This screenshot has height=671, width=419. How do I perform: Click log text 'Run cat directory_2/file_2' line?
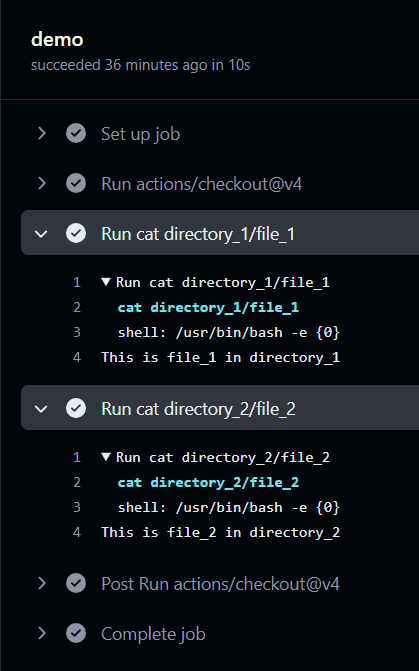click(223, 457)
